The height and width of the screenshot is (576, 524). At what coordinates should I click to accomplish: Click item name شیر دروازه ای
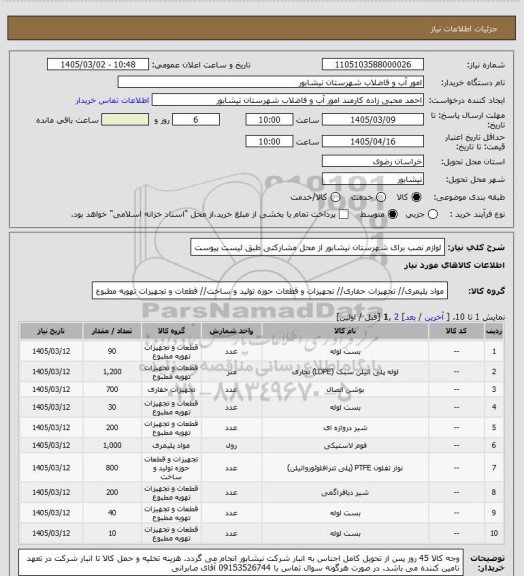[345, 428]
